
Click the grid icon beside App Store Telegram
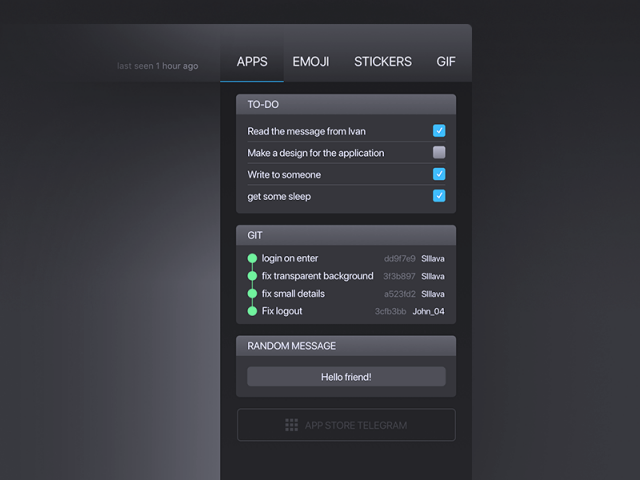[291, 425]
